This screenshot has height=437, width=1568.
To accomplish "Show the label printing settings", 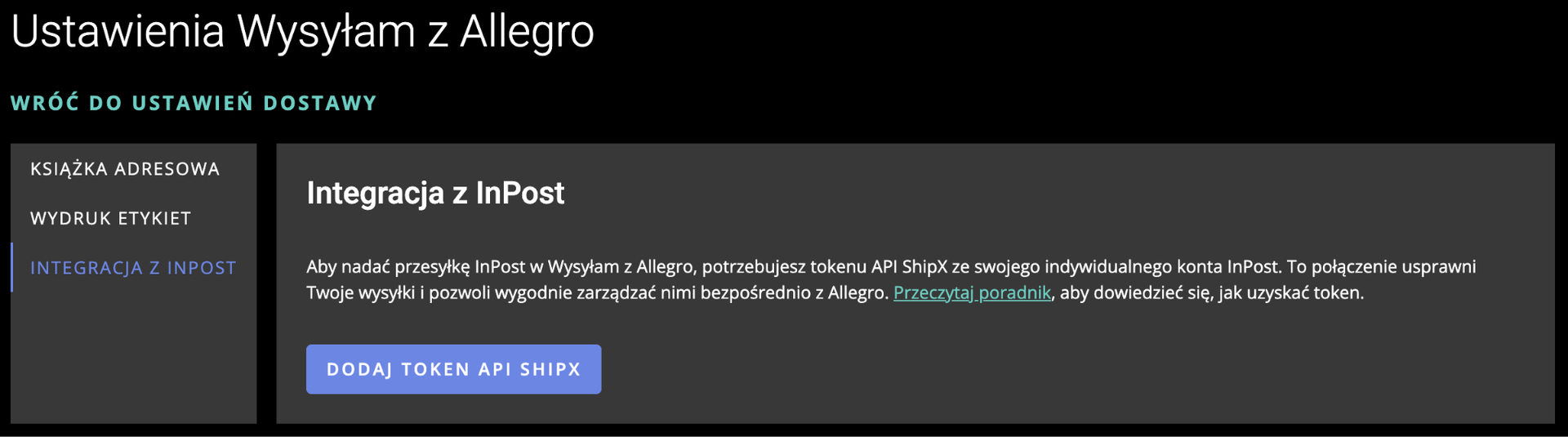I will pos(110,218).
